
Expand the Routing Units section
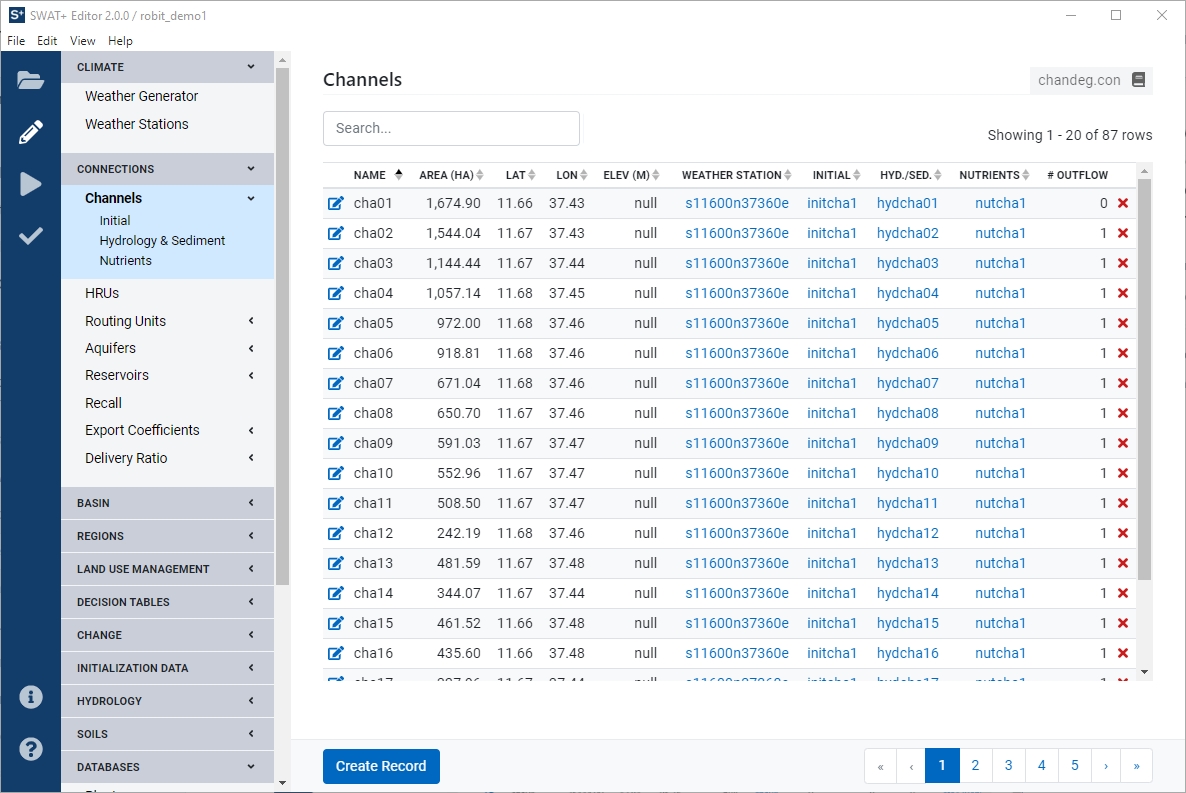(x=167, y=321)
